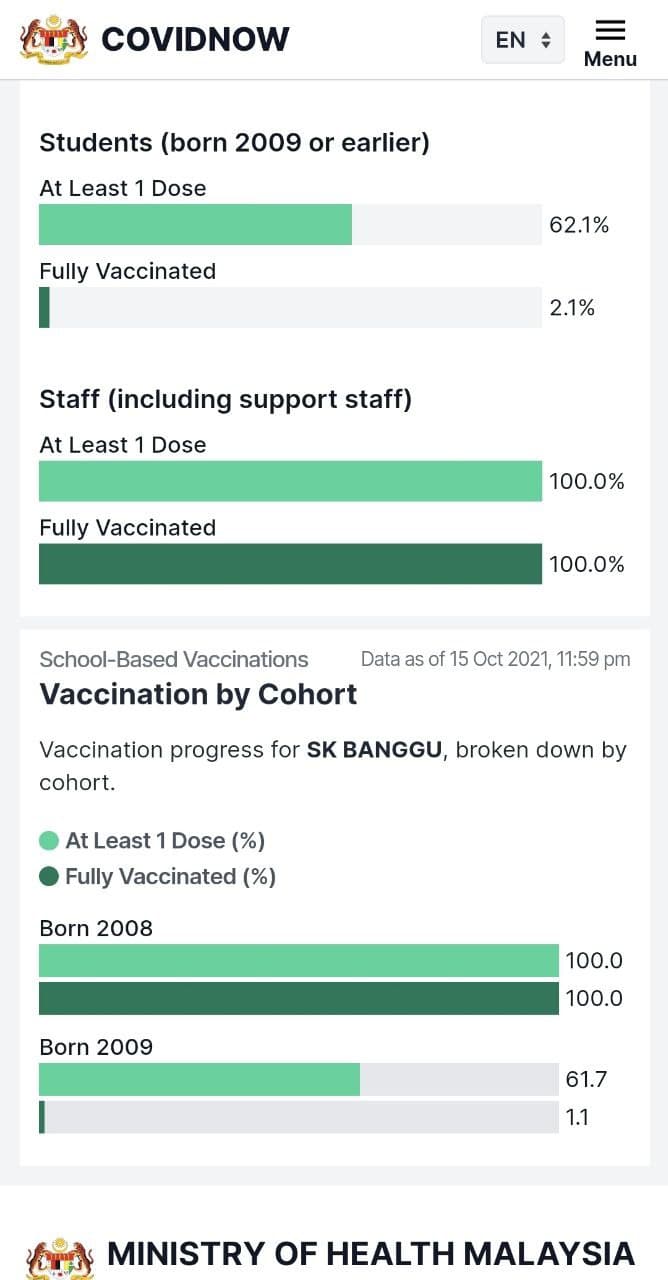Click the Born 2009 at least 1 dose bar
The width and height of the screenshot is (668, 1280).
click(199, 1080)
